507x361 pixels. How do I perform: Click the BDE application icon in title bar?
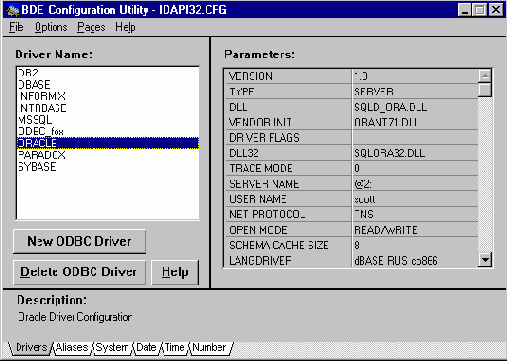[12, 10]
